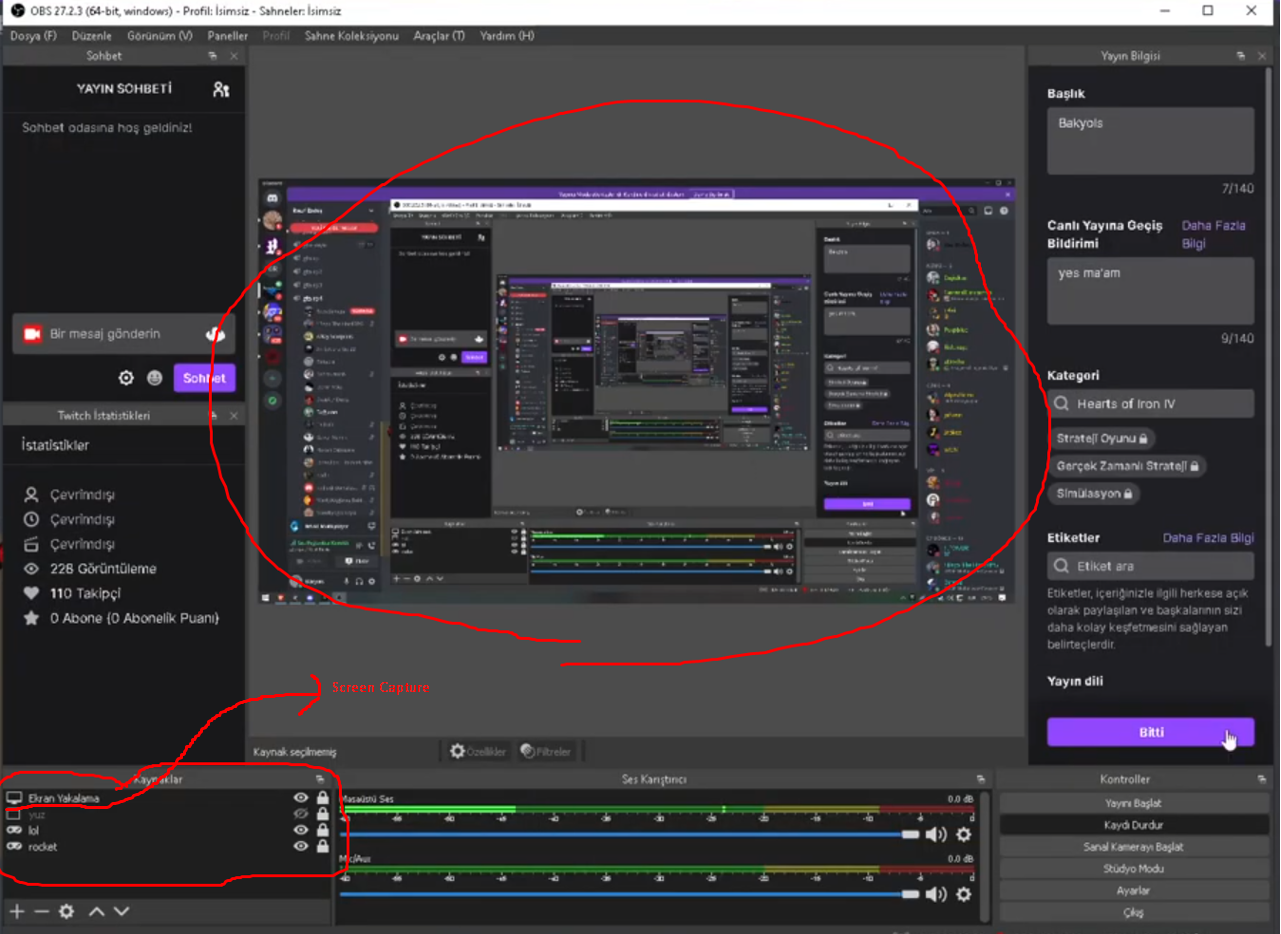This screenshot has width=1281, height=934.
Task: Open chat settings gear below message box
Action: click(126, 378)
